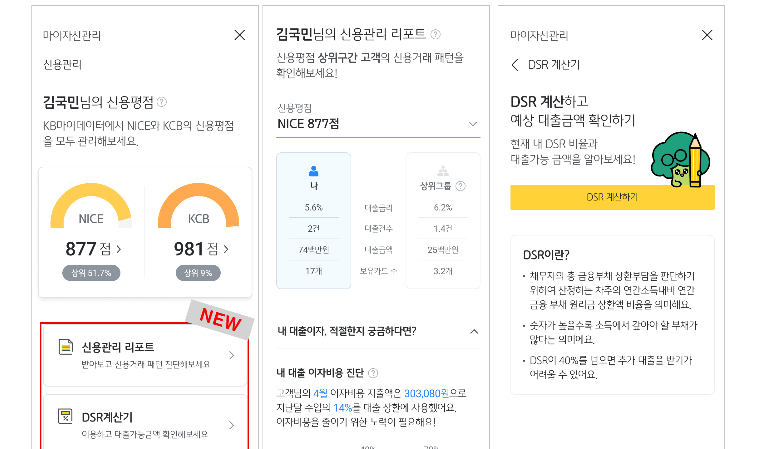Open help icon beside 신용관리 리포트 heading
This screenshot has width=760, height=449.
(435, 34)
